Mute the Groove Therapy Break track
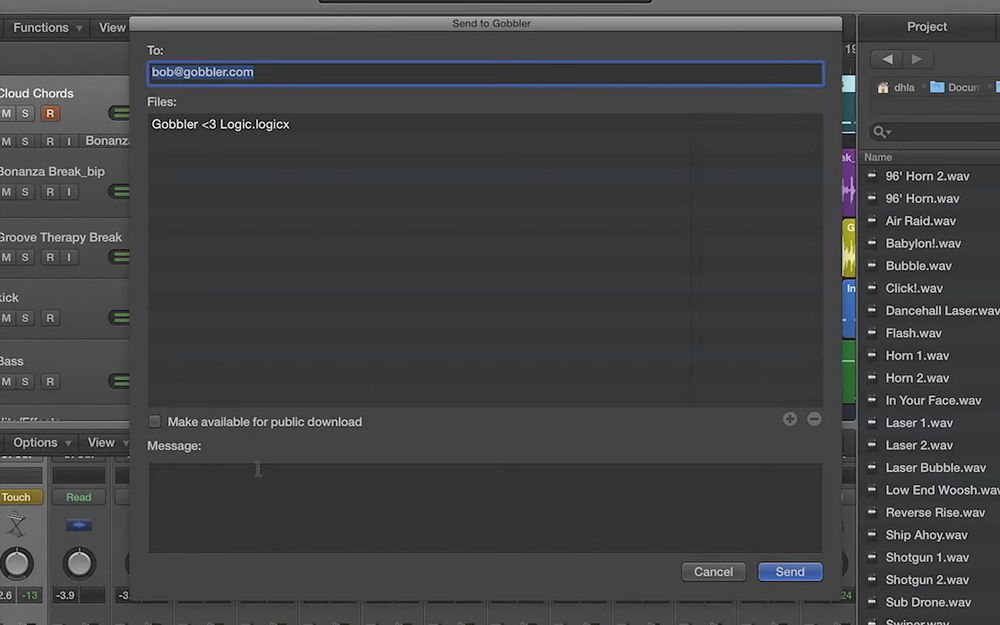 tap(6, 257)
